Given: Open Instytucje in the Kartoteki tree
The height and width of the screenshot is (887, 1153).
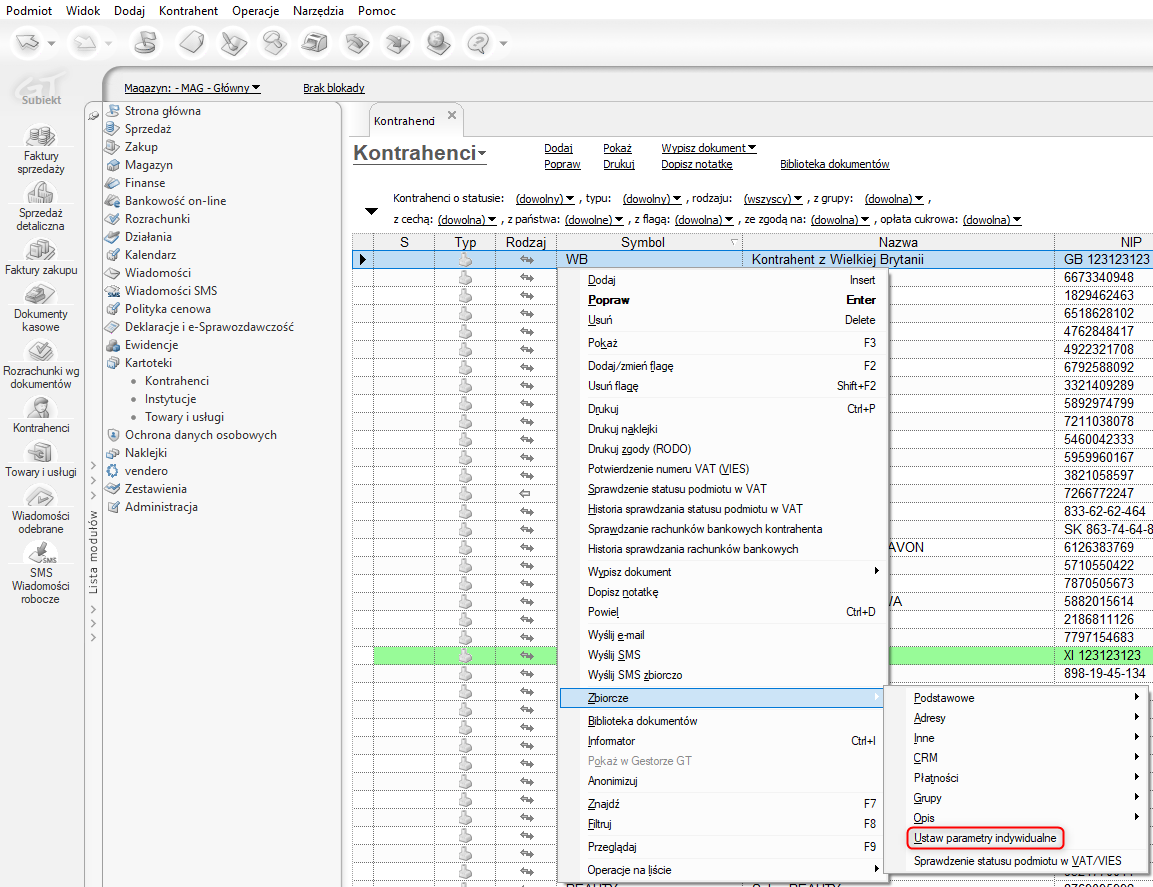Looking at the screenshot, I should (x=170, y=399).
